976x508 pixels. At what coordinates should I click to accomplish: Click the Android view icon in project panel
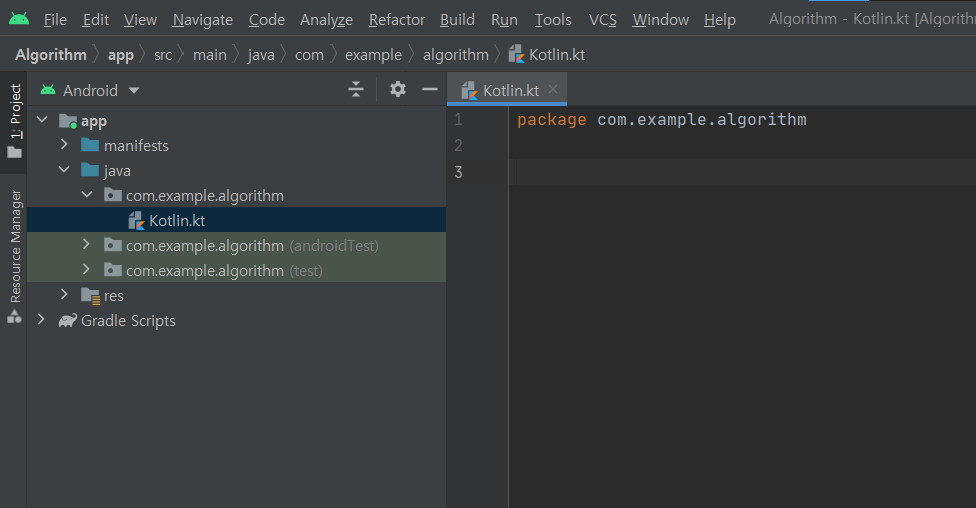48,90
